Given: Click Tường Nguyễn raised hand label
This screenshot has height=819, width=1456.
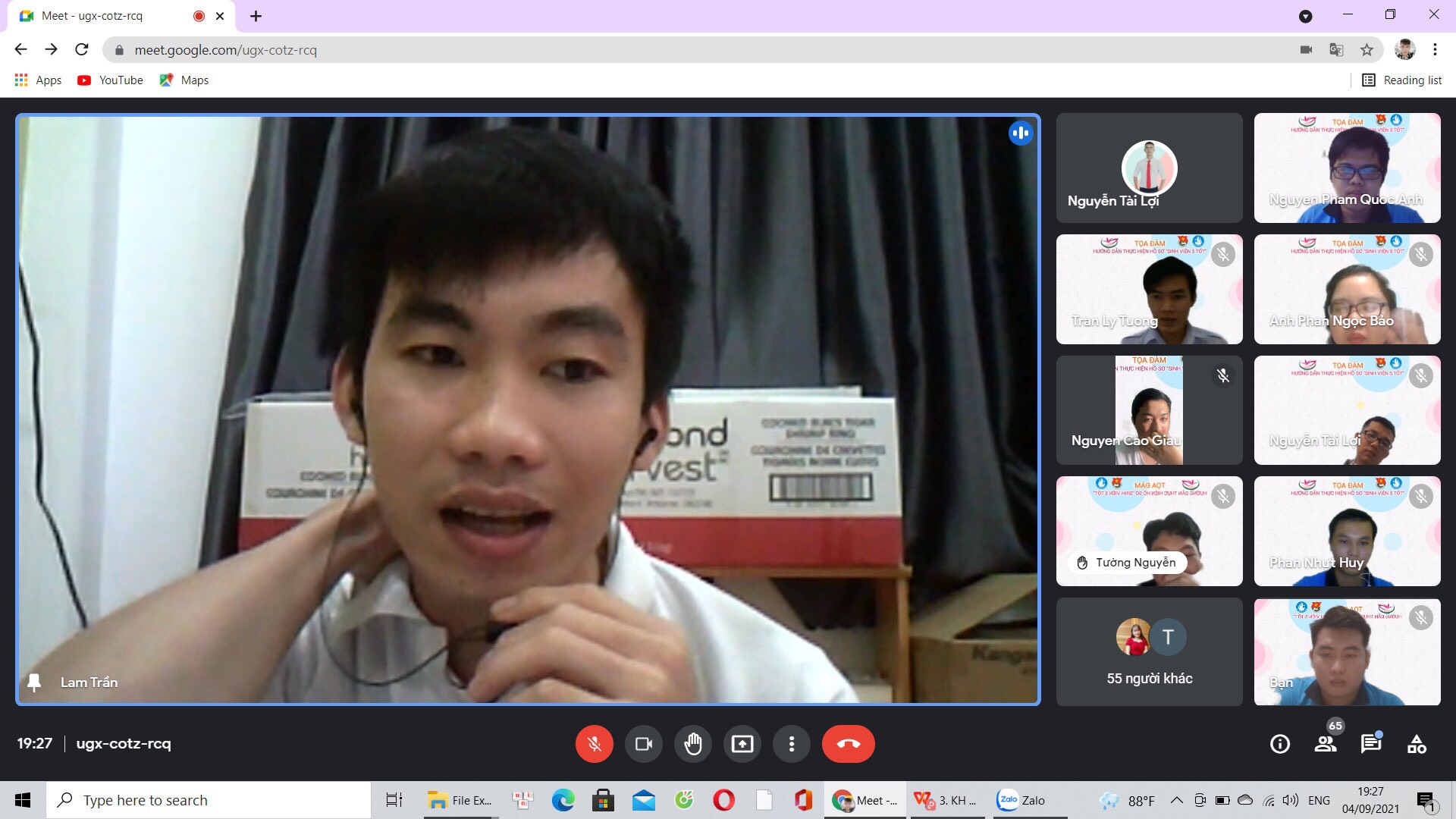Looking at the screenshot, I should coord(1126,563).
